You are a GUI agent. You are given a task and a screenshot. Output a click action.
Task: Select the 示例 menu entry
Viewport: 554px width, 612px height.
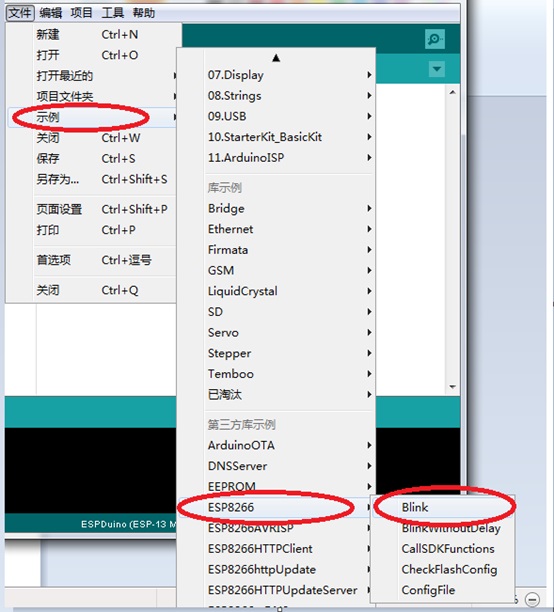92,117
